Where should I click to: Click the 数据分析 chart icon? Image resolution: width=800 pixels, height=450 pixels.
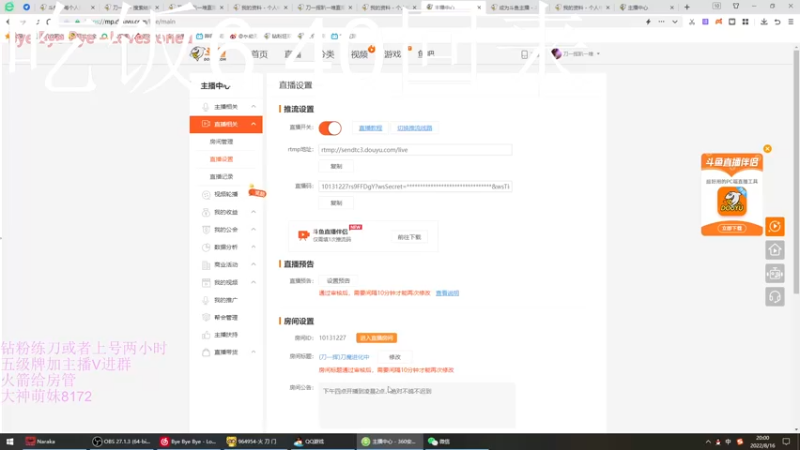point(206,247)
